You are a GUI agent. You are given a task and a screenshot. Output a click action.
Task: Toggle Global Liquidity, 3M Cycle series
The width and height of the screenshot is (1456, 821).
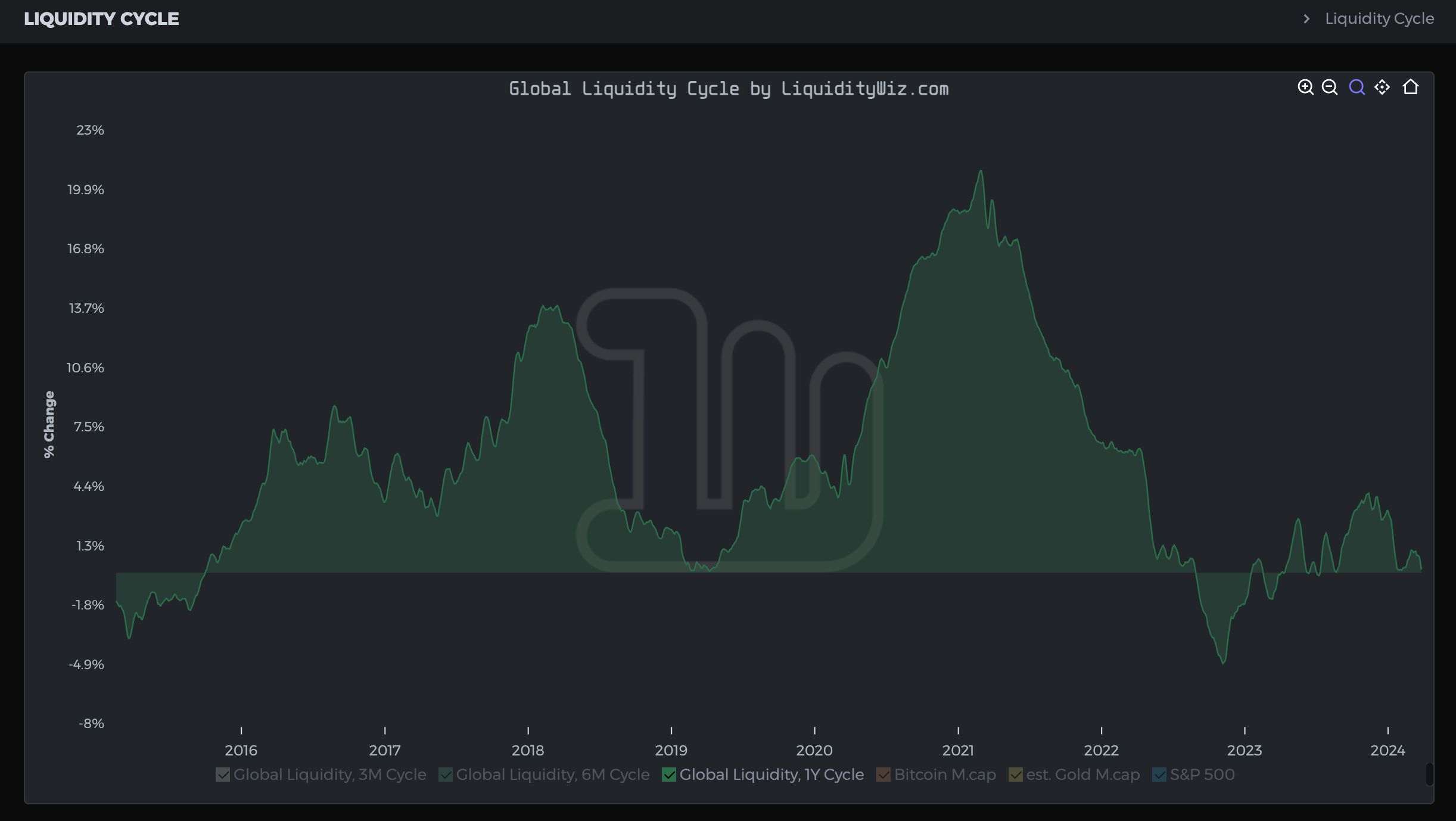[x=321, y=775]
